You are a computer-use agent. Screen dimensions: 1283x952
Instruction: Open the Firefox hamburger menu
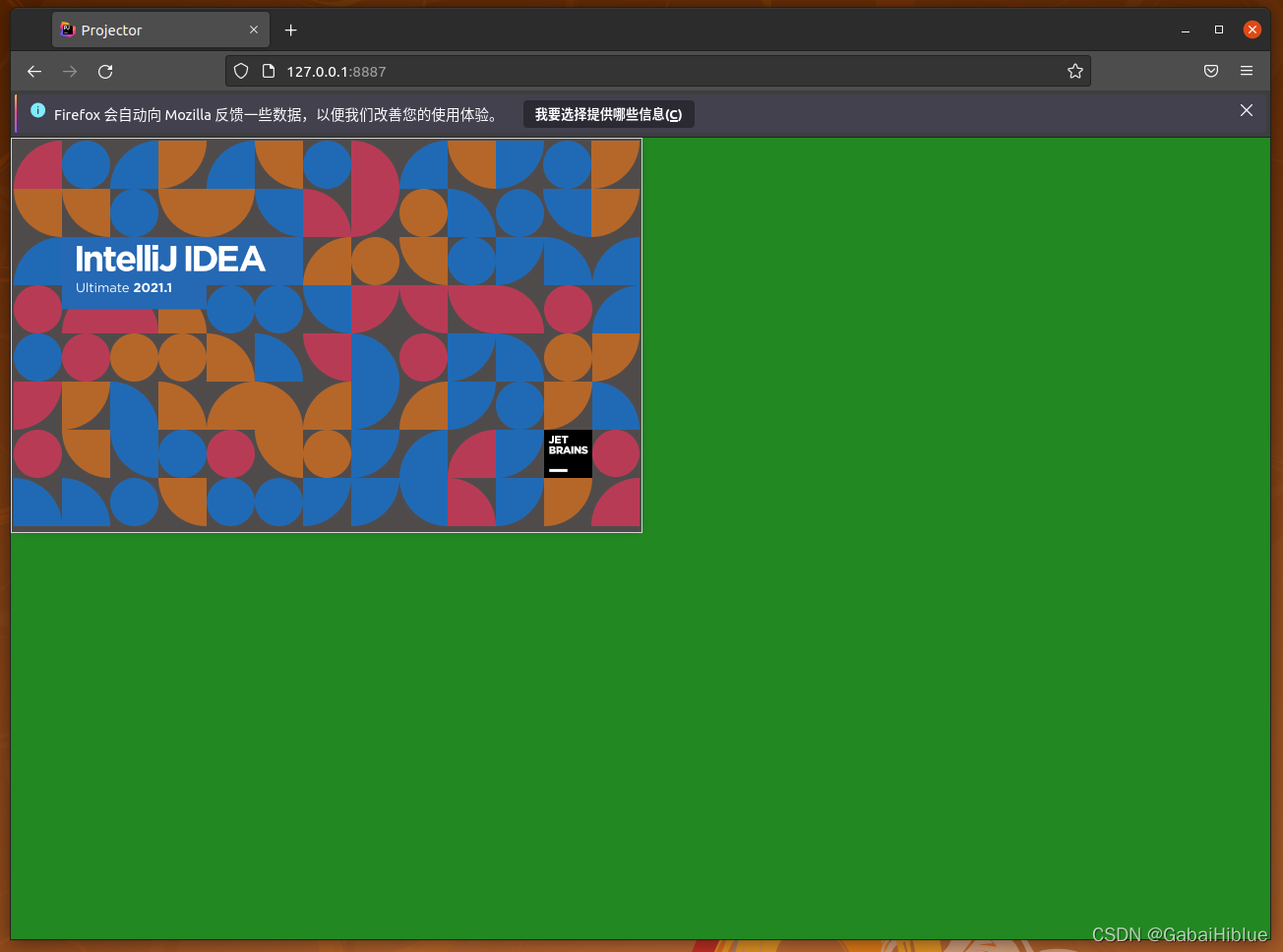[1247, 71]
